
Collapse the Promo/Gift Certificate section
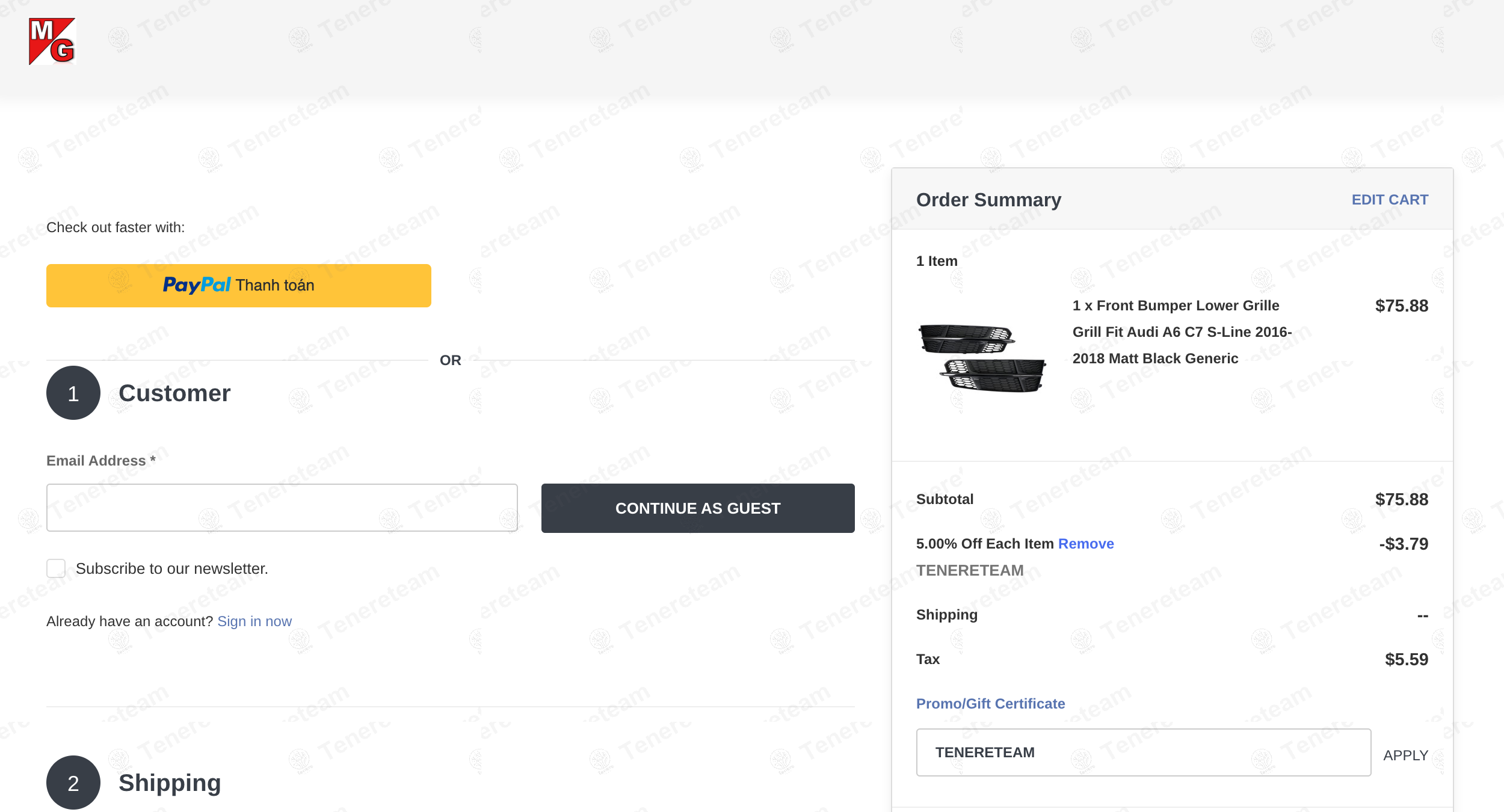pos(990,704)
